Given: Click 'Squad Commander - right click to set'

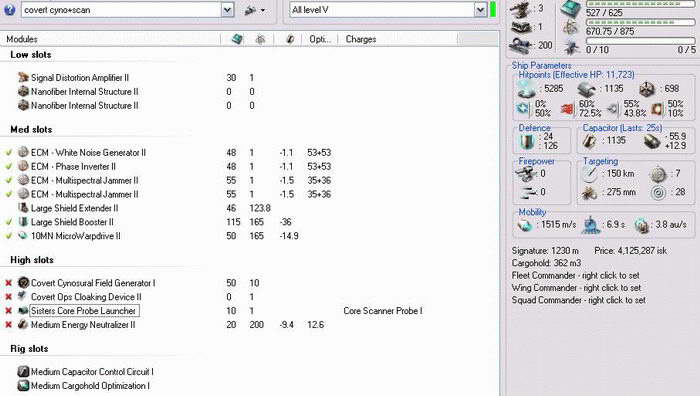Looking at the screenshot, I should pyautogui.click(x=579, y=300).
